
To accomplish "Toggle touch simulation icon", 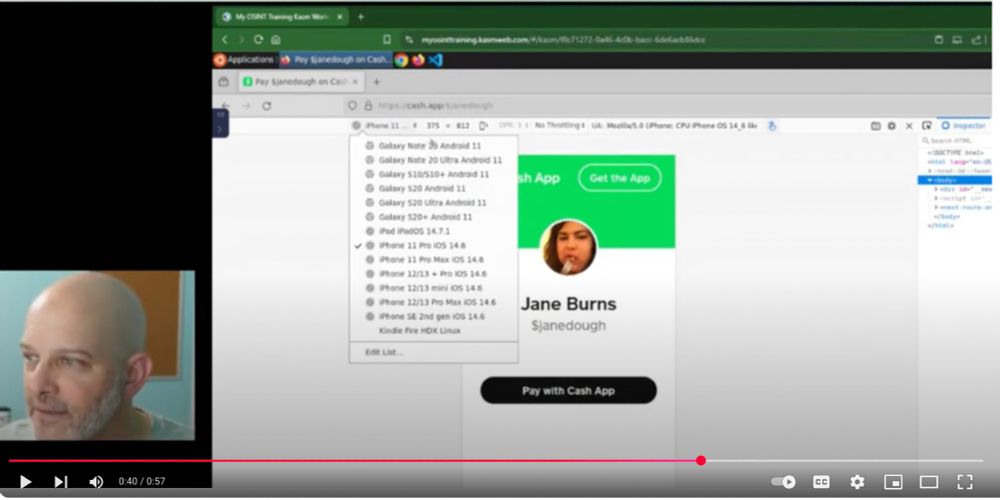I will coord(772,126).
